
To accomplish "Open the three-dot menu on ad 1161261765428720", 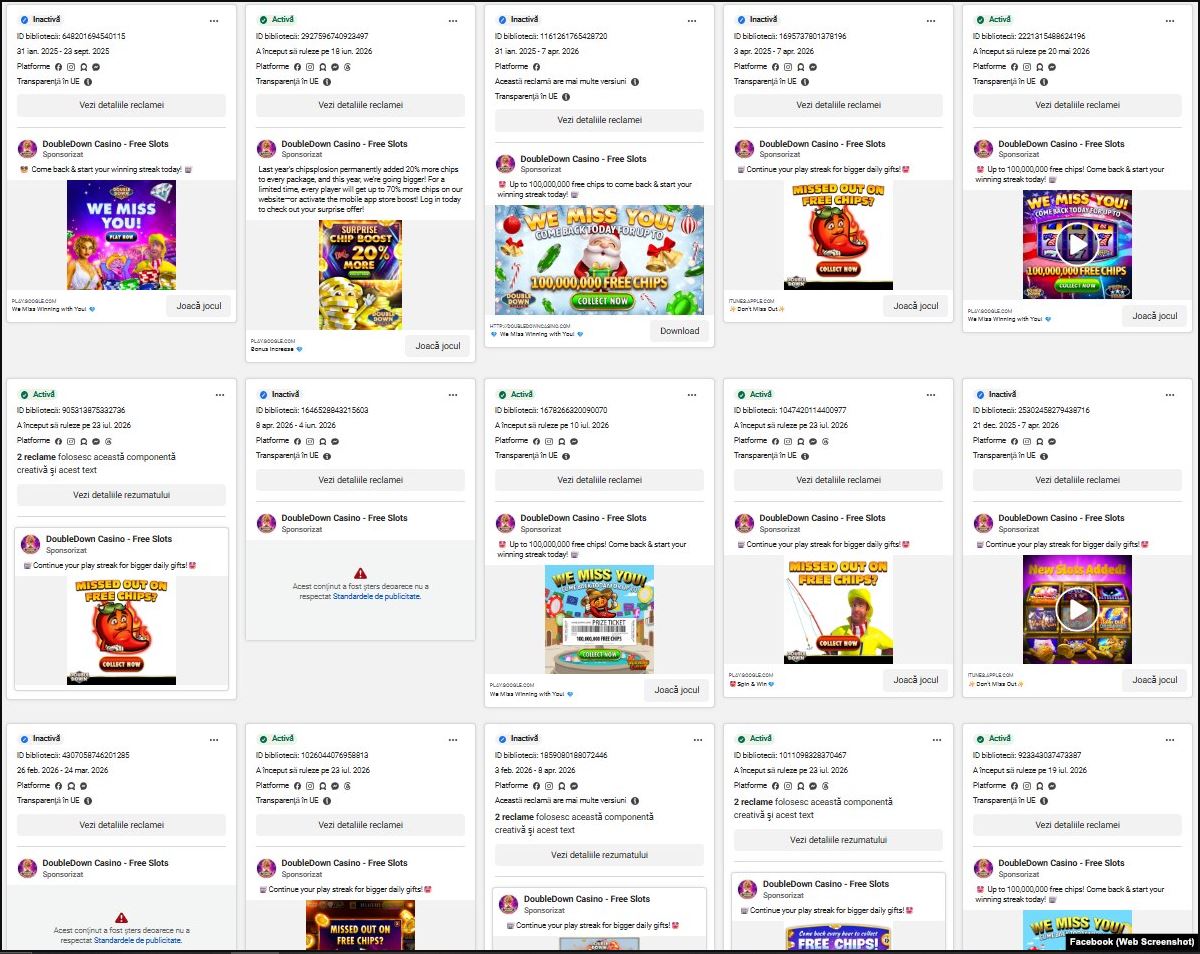I will click(692, 20).
